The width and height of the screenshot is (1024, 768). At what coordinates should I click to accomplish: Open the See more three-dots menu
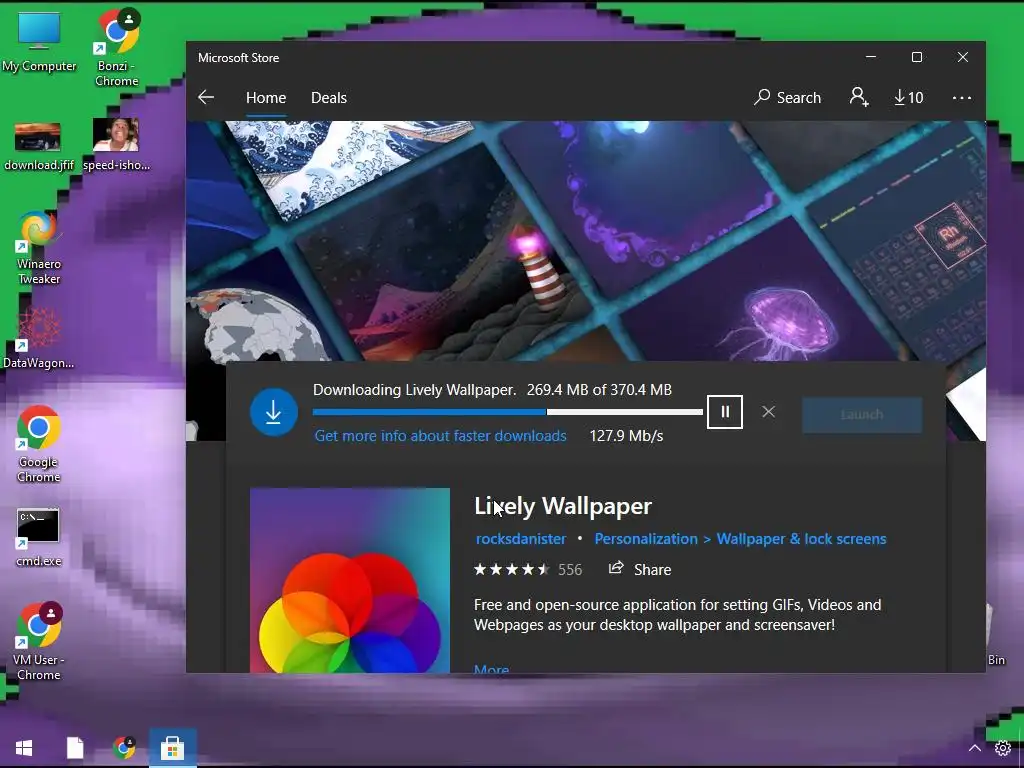tap(961, 97)
